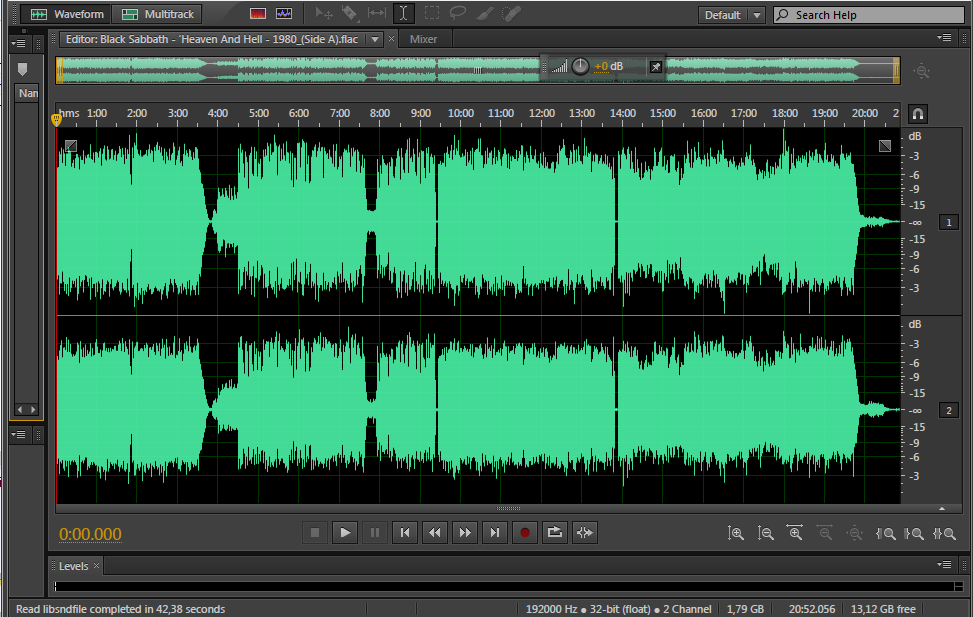Zoom in at in point
This screenshot has width=973, height=617.
(x=885, y=533)
